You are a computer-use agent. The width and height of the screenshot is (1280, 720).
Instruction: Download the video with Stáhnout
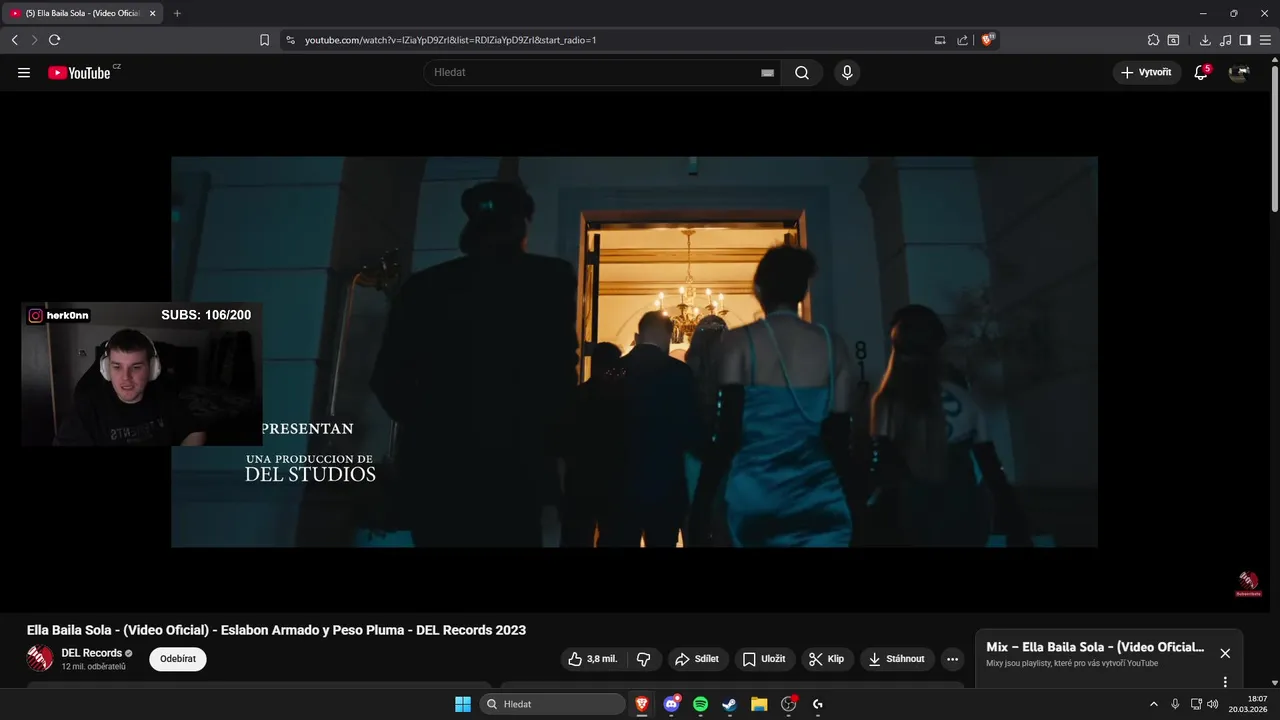(897, 659)
